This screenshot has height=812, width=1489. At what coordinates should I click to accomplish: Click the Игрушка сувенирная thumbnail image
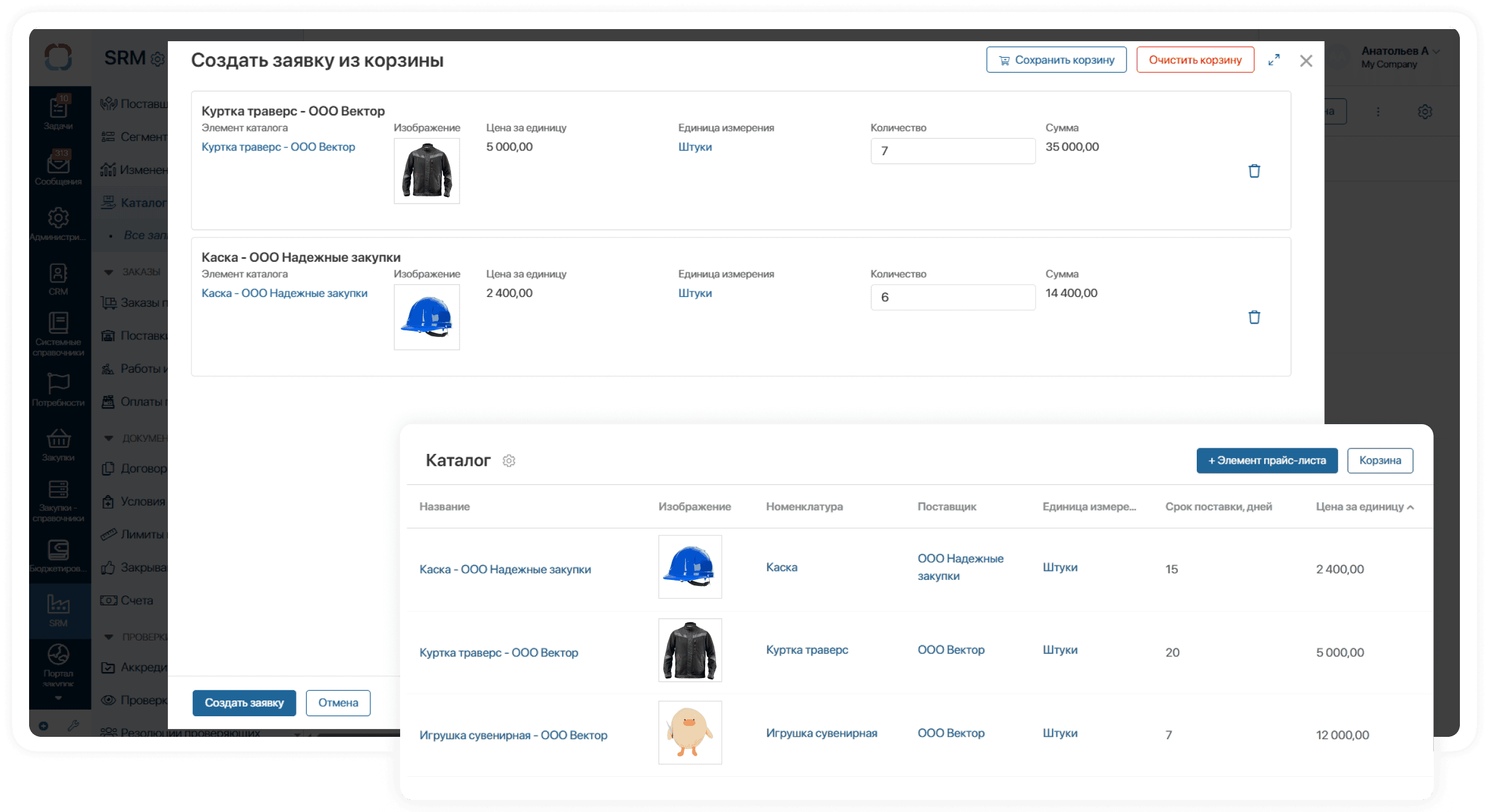pyautogui.click(x=690, y=733)
